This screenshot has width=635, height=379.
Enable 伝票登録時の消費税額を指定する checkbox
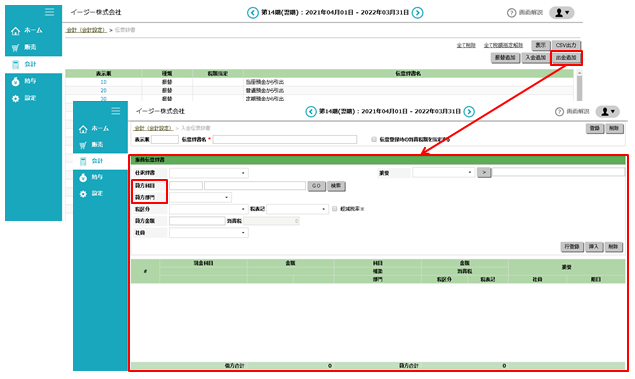pos(374,139)
